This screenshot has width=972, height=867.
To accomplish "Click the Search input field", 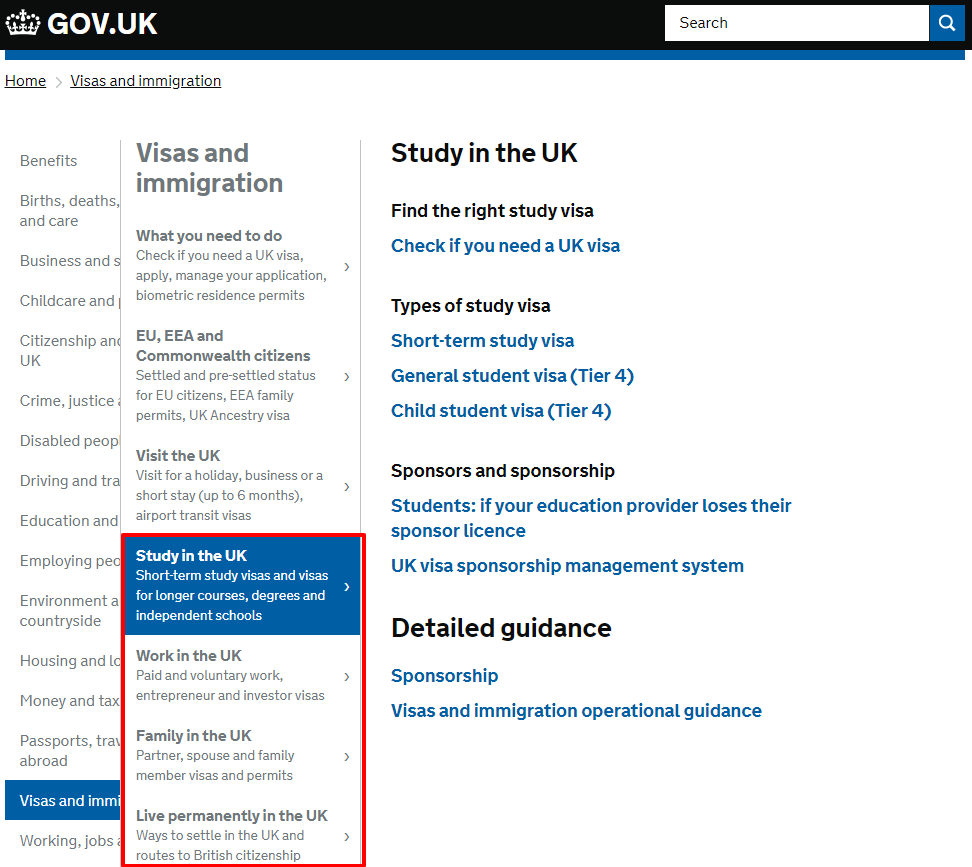I will click(797, 23).
